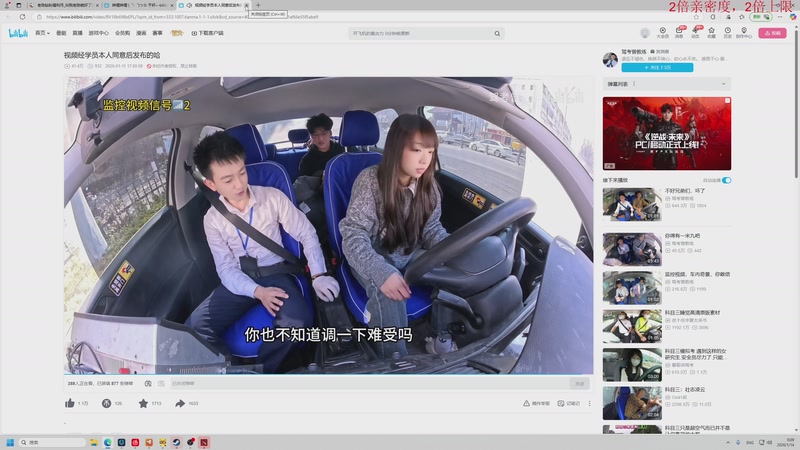Image resolution: width=800 pixels, height=450 pixels.
Task: Open Microsoft Edge from the taskbar
Action: point(108,442)
